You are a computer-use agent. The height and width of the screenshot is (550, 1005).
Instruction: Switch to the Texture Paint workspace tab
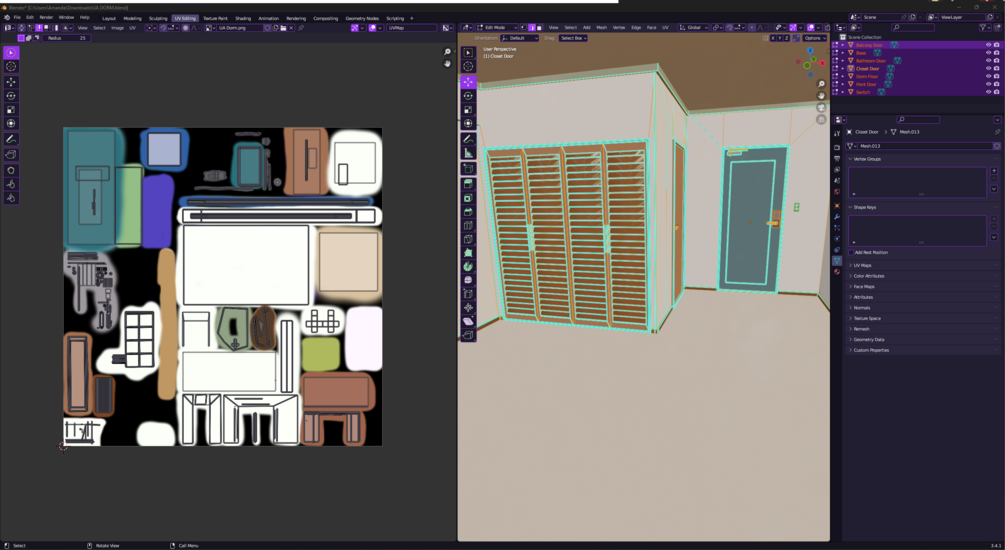coord(215,18)
